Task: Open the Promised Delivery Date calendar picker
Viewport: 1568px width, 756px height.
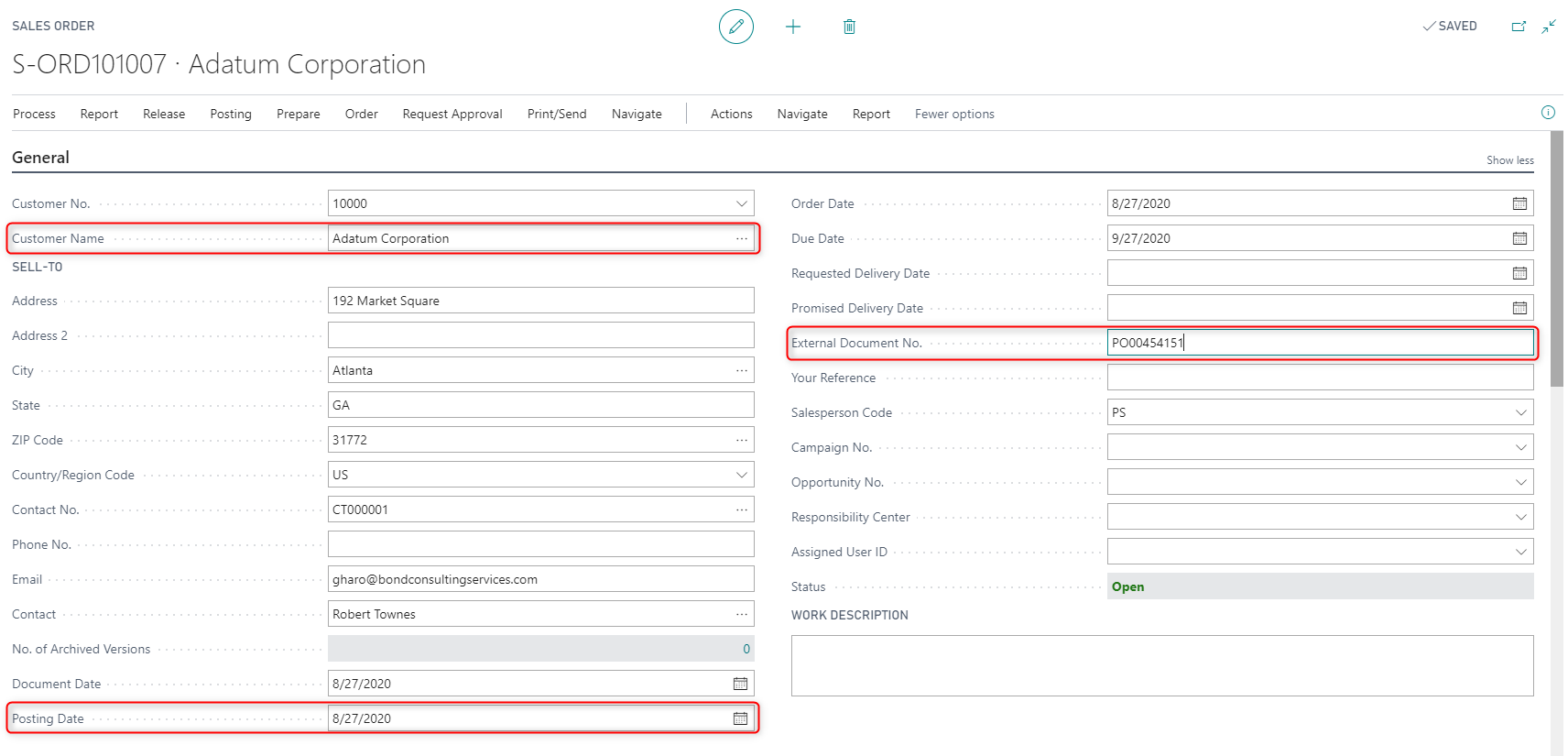Action: [x=1519, y=308]
